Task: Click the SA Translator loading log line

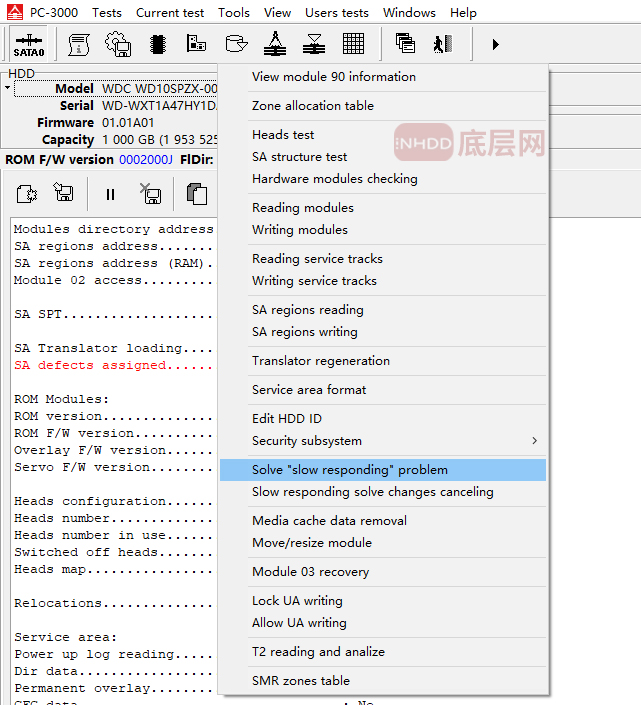Action: pos(113,348)
